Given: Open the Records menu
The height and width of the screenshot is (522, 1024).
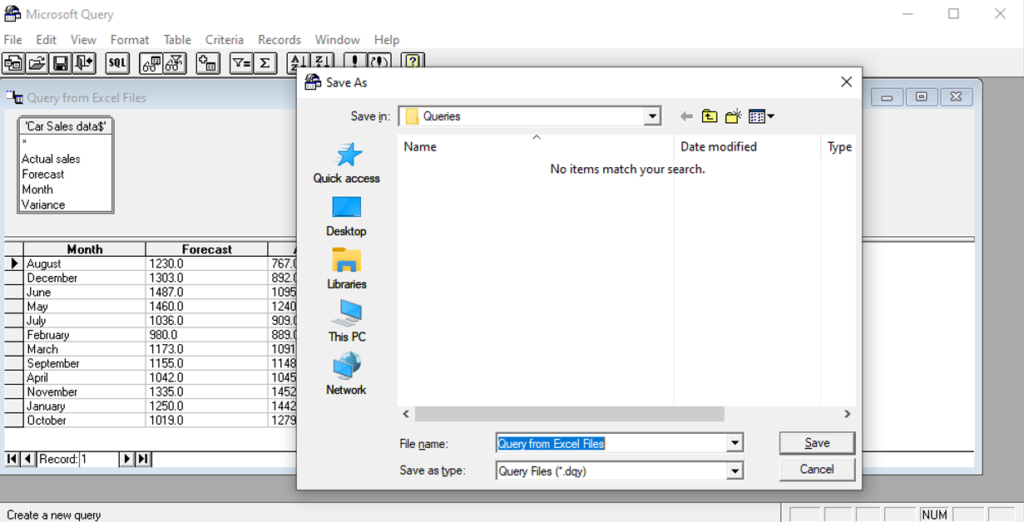Looking at the screenshot, I should pyautogui.click(x=280, y=40).
